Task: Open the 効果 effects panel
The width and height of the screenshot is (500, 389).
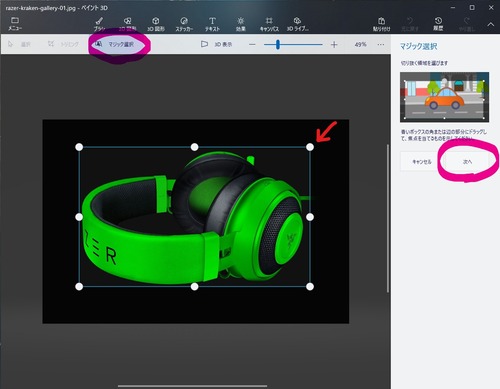Action: (x=241, y=24)
